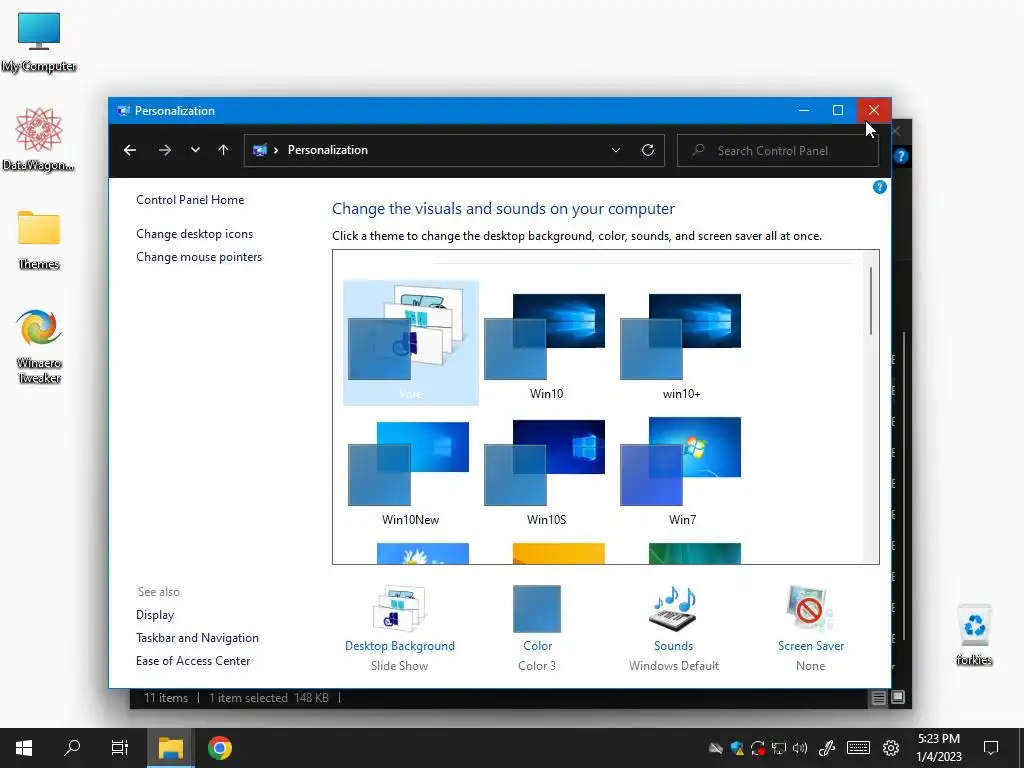
Task: Minimize the Personalization window
Action: (804, 110)
